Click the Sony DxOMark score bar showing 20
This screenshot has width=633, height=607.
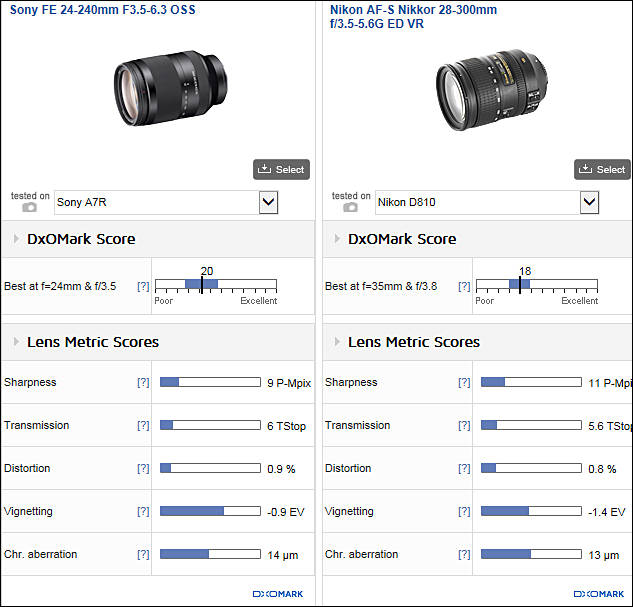point(216,285)
